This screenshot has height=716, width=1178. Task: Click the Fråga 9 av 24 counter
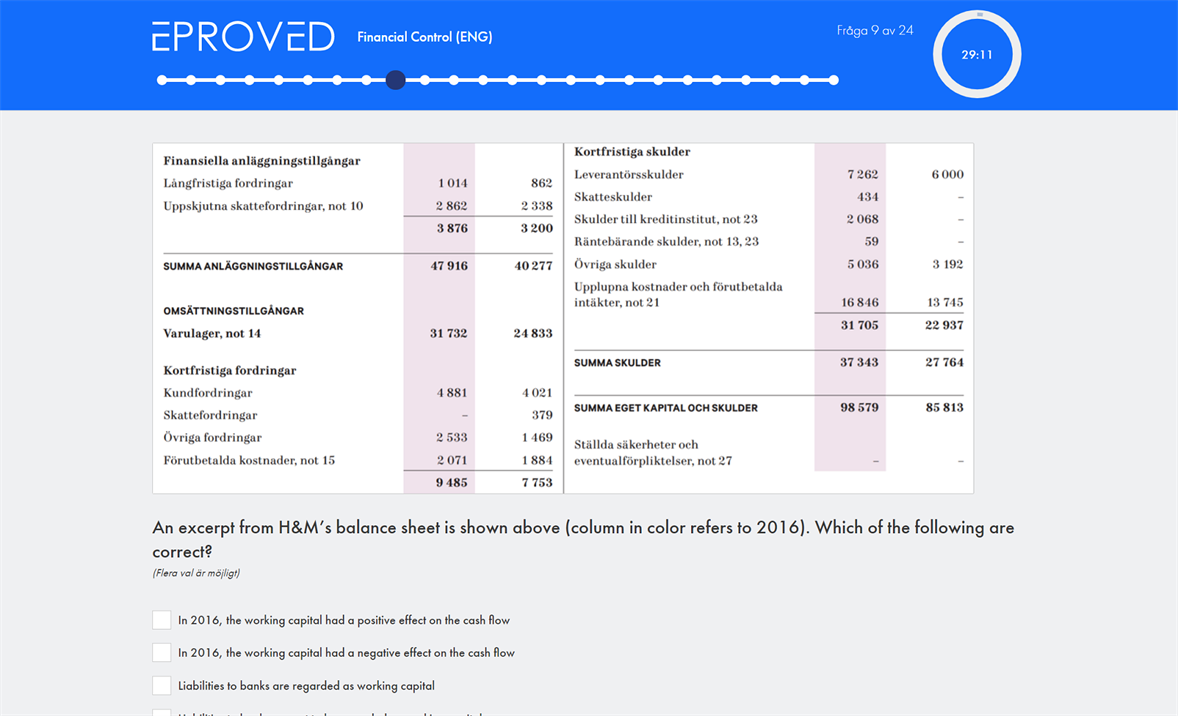point(874,31)
